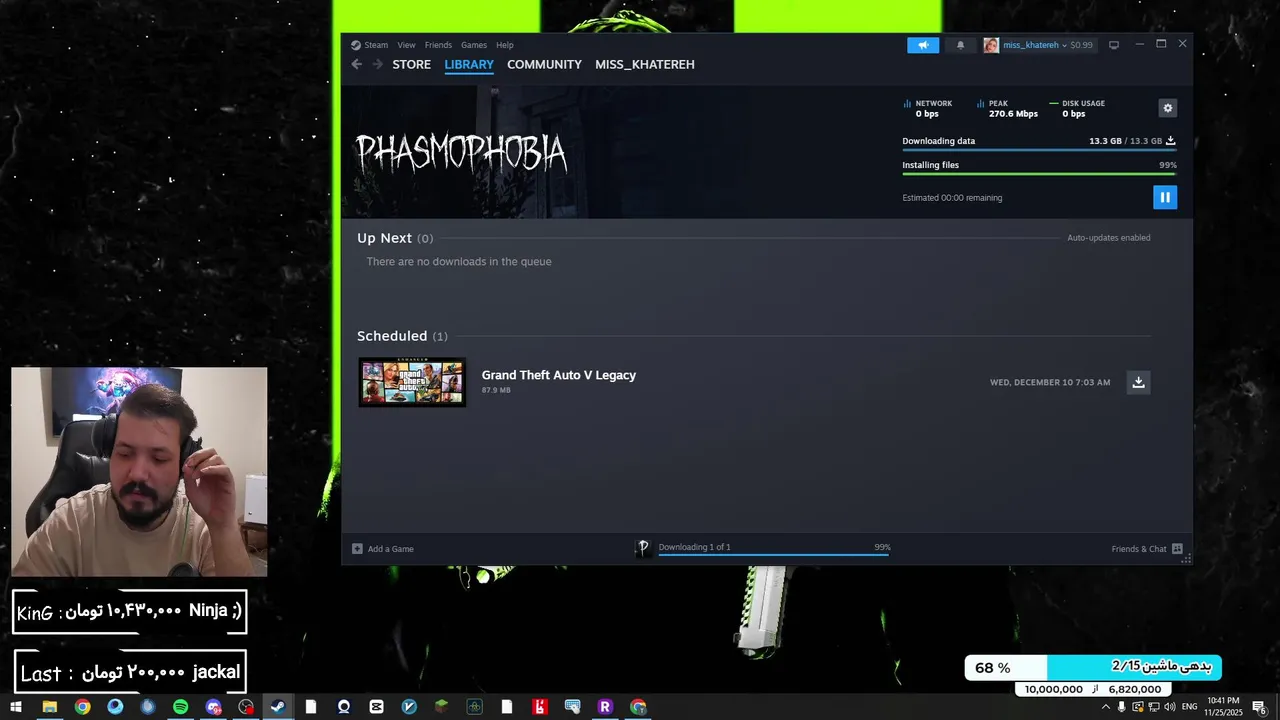Start Grand Theft Auto V download now
This screenshot has height=720, width=1280.
pos(1138,382)
